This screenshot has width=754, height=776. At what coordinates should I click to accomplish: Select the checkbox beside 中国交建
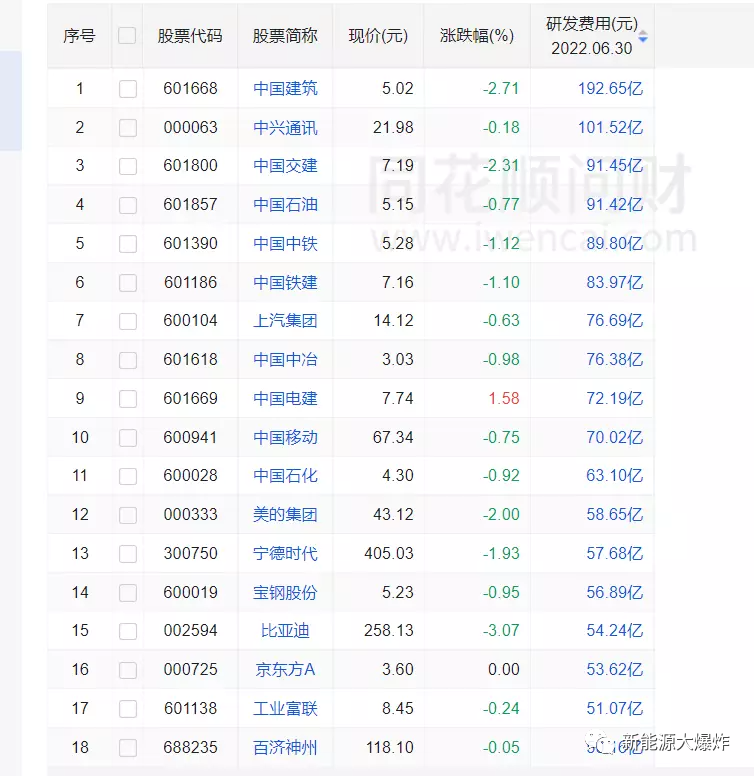pos(128,166)
